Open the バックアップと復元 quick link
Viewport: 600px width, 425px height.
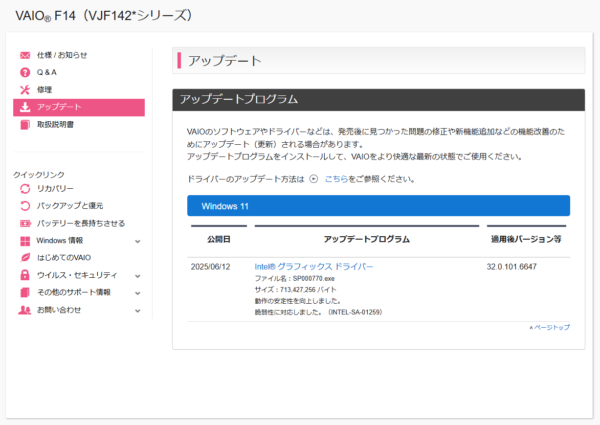tap(70, 206)
